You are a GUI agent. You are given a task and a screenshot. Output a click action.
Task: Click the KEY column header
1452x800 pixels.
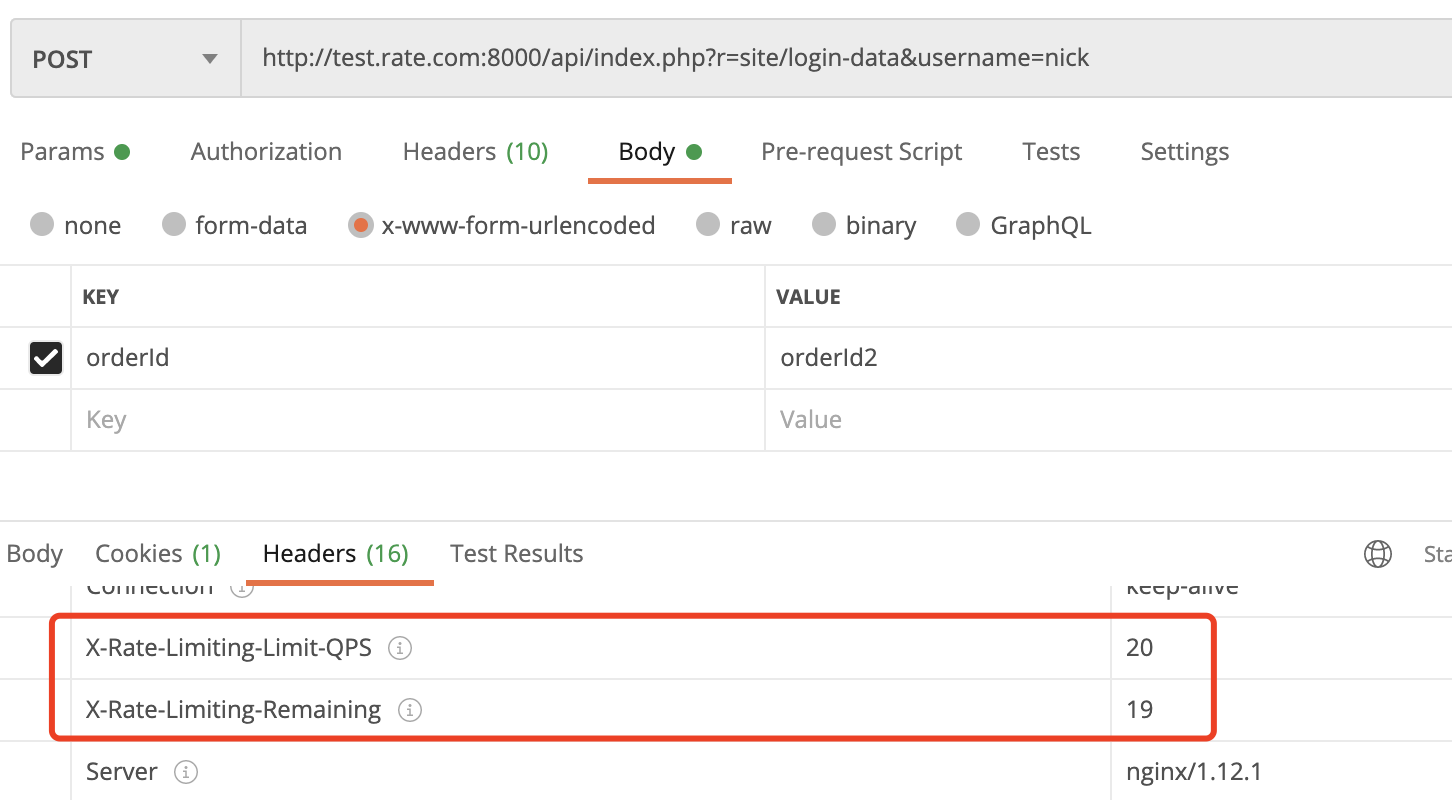(100, 297)
